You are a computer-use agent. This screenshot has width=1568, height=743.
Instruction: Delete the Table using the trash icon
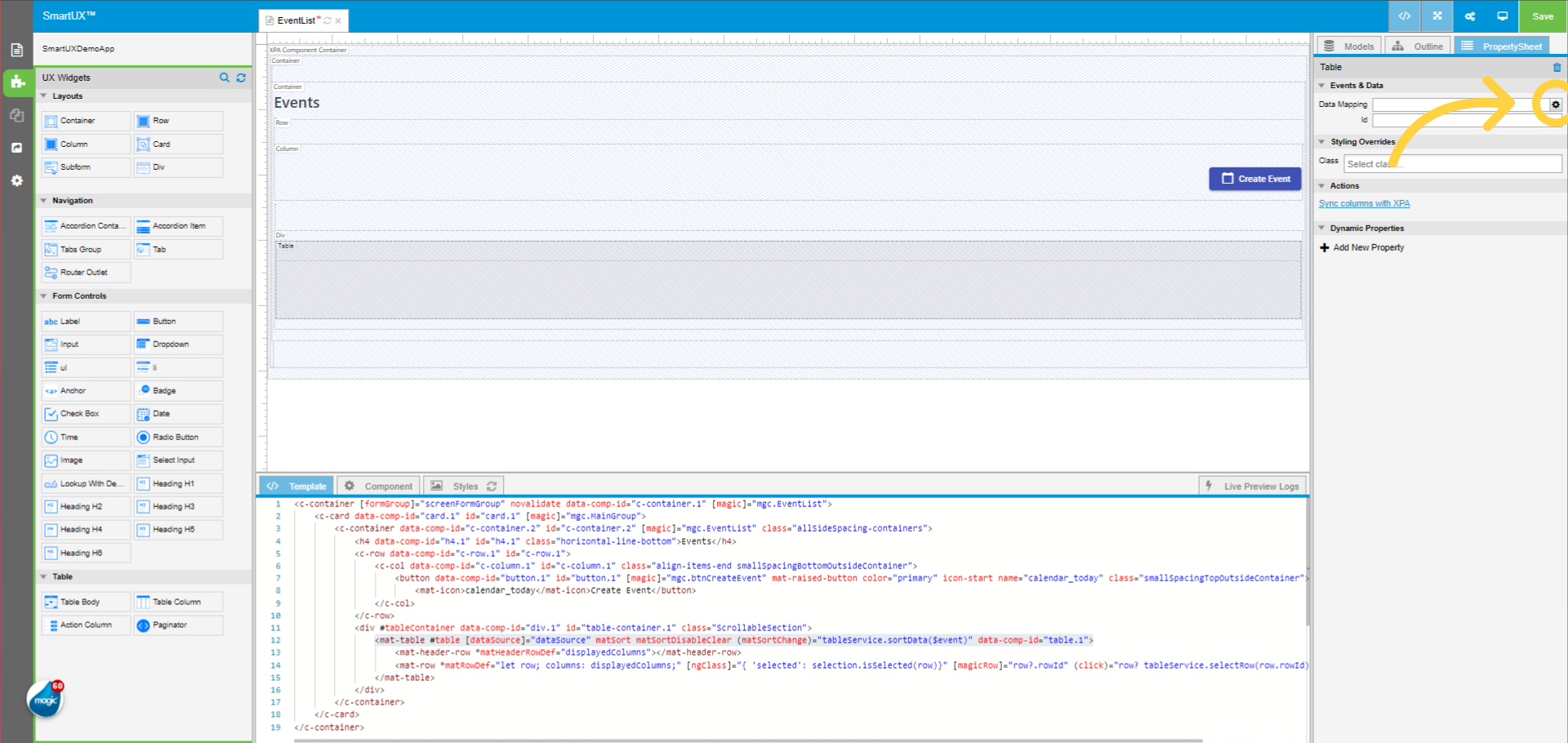(1557, 67)
